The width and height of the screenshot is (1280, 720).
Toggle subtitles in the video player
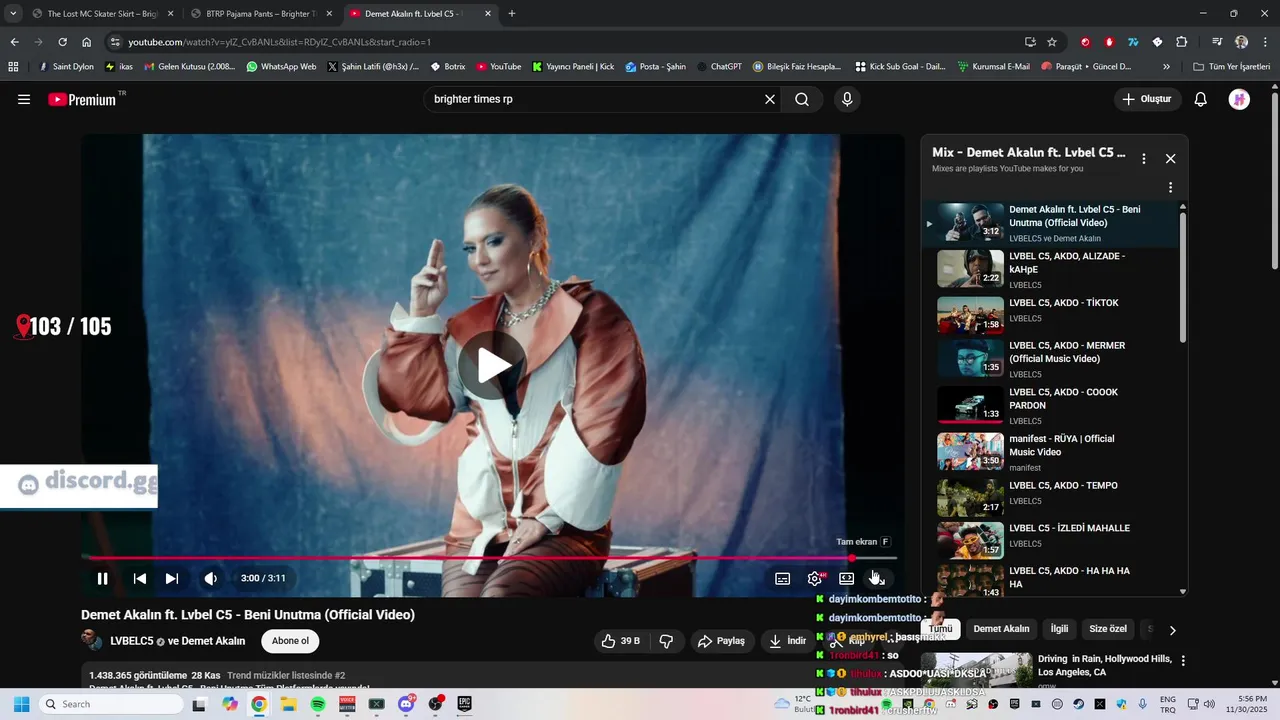coord(783,578)
